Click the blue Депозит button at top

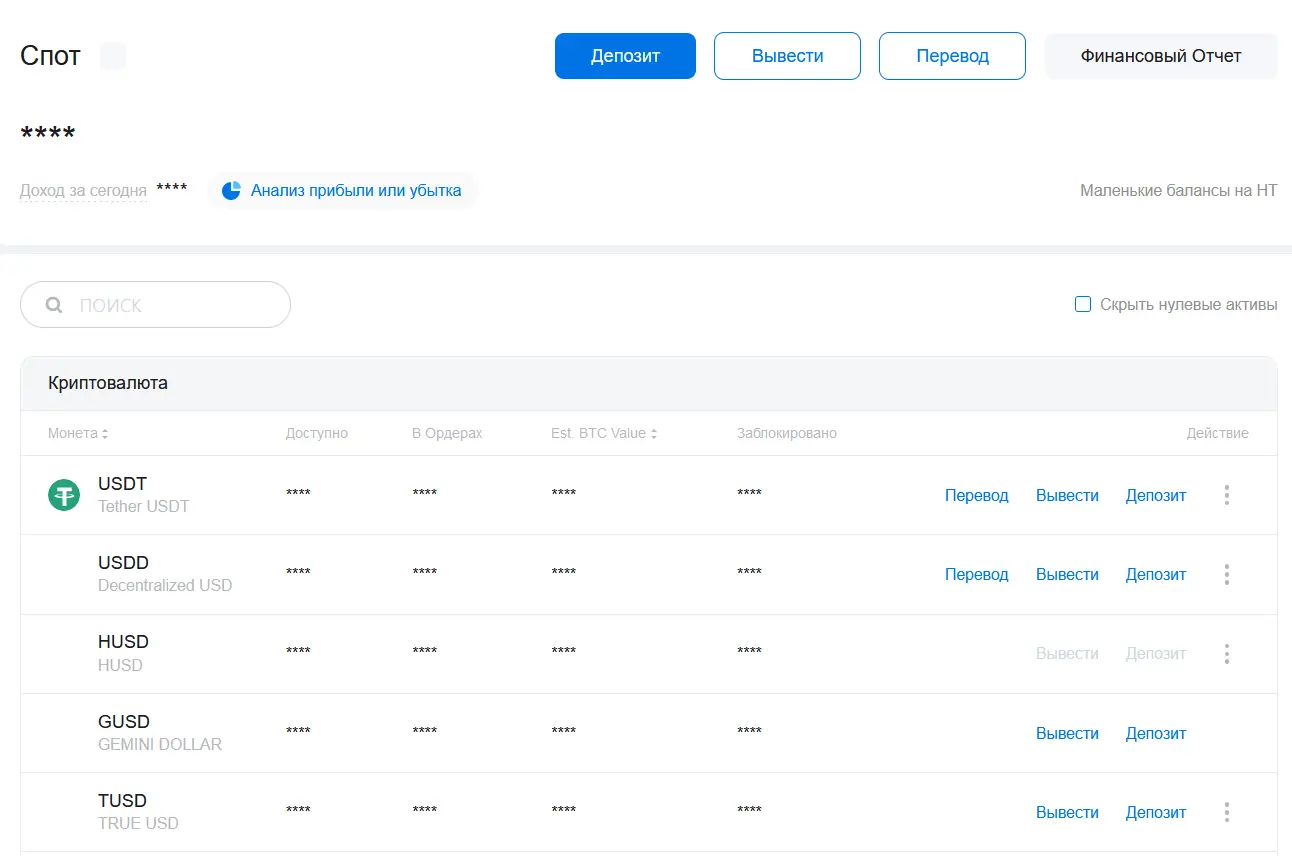pos(625,56)
